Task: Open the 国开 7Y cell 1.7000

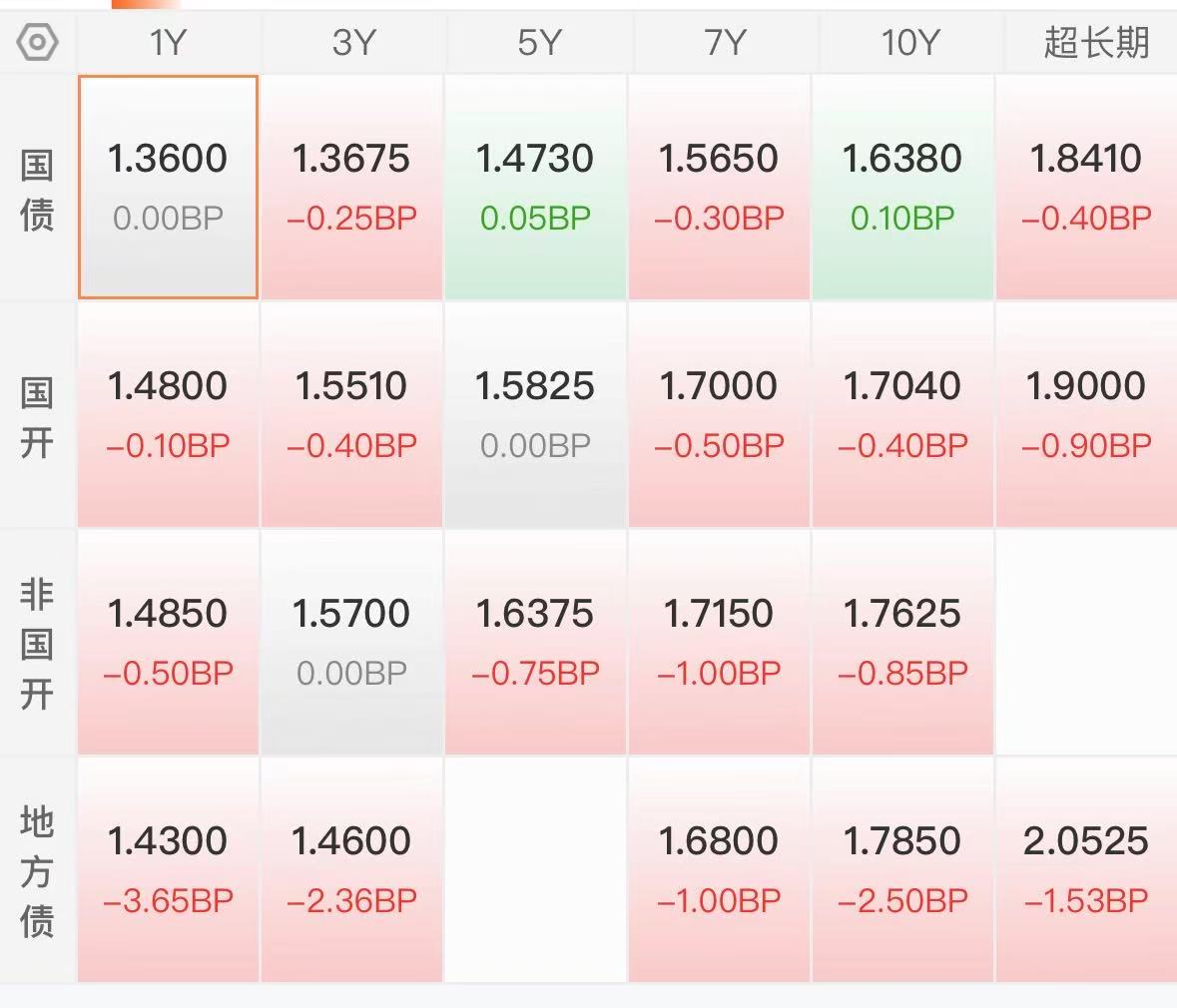Action: [x=719, y=415]
